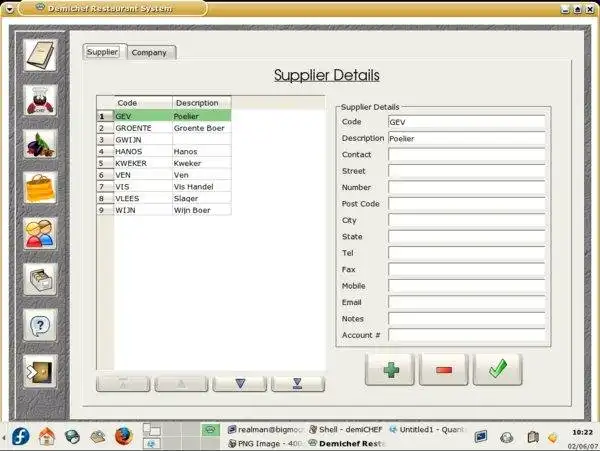This screenshot has width=600, height=451.
Task: Click row header number 9
Action: [x=105, y=210]
